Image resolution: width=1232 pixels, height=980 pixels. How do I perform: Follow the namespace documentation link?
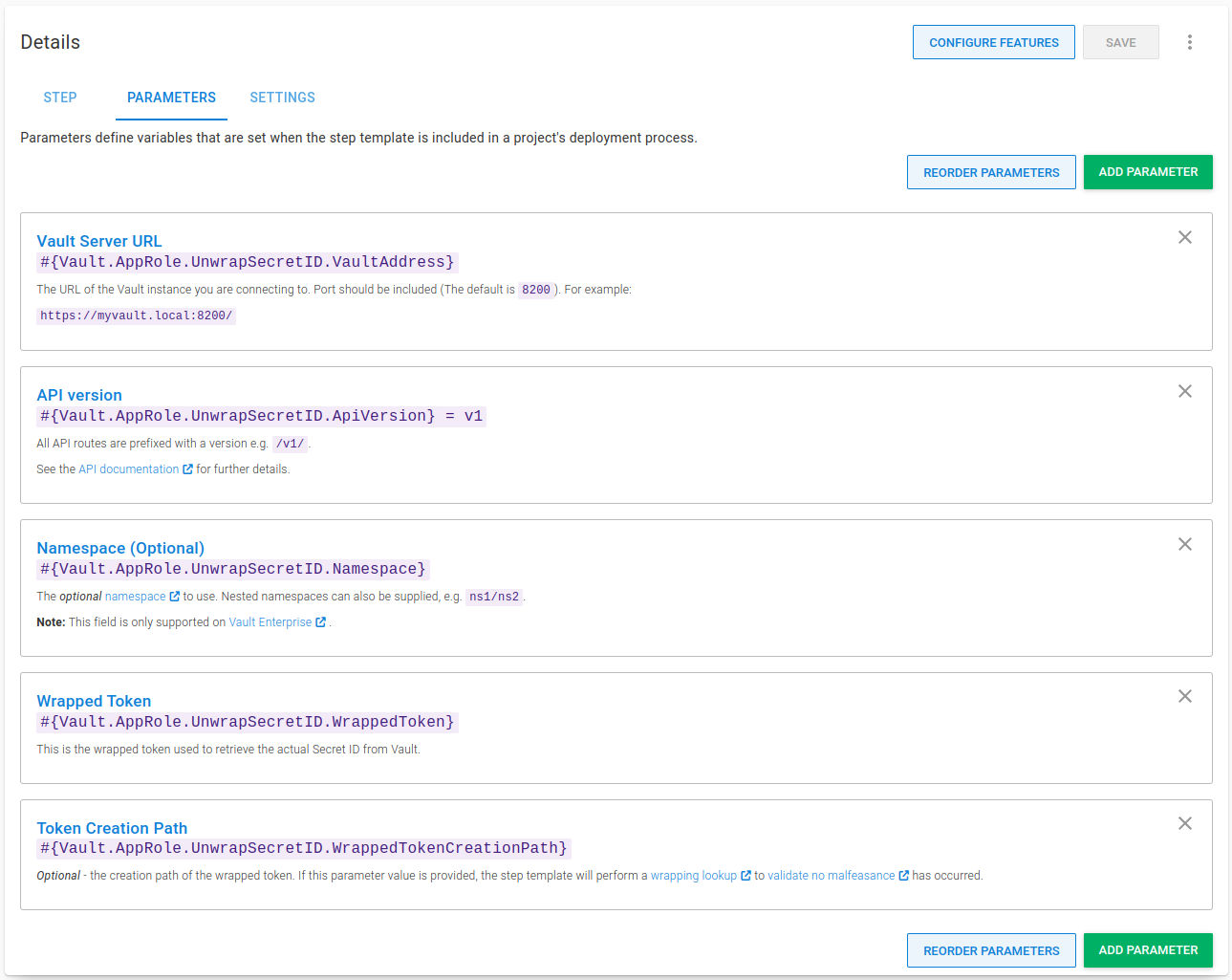click(136, 597)
